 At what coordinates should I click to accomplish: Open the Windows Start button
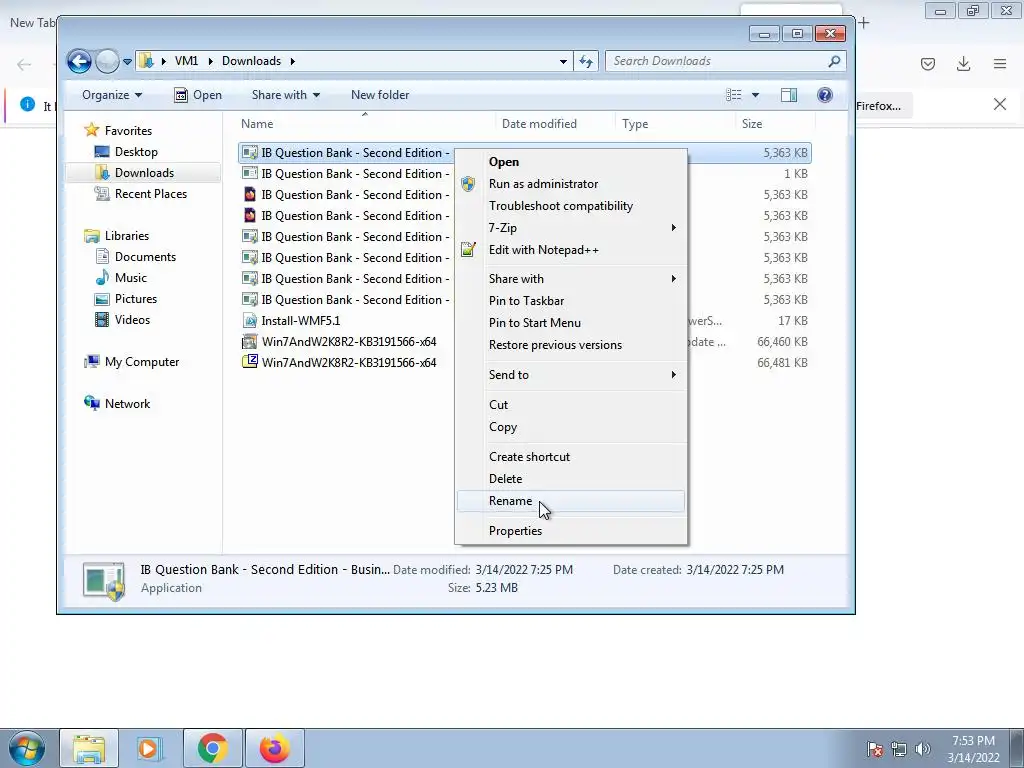click(x=27, y=748)
